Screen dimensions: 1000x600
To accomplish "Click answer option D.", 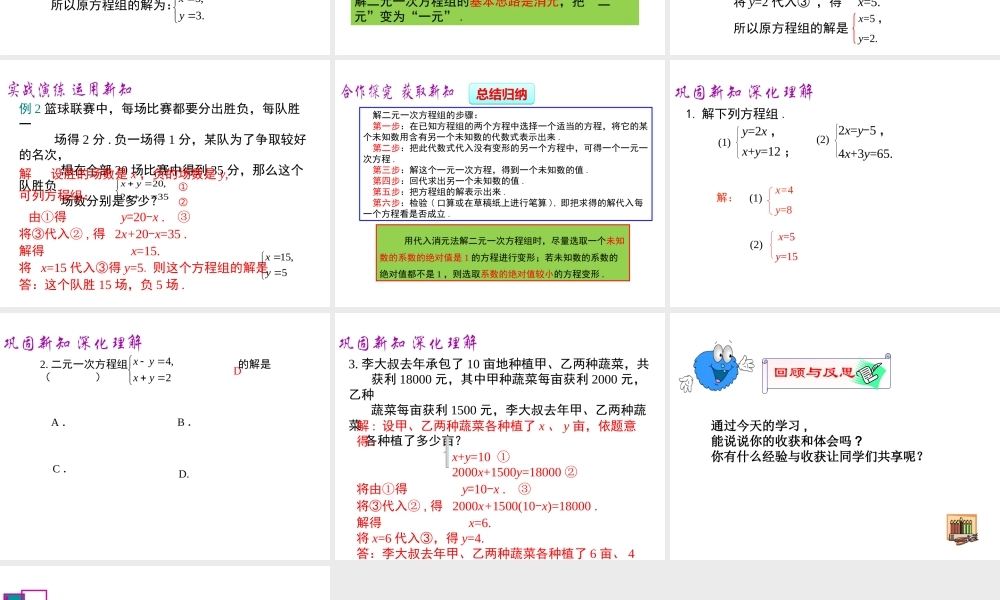I will 184,474.
